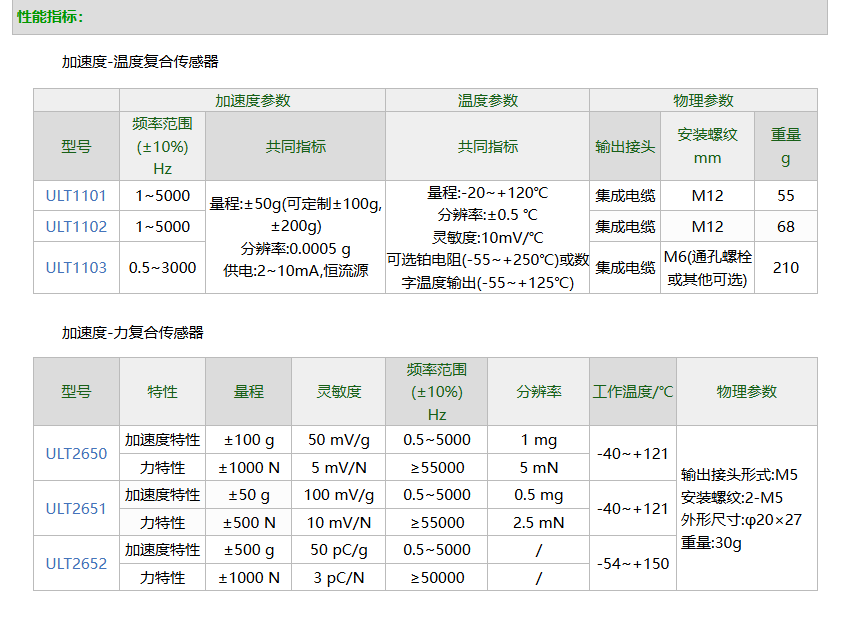The height and width of the screenshot is (635, 853).
Task: Select the 加速度-温度复合传感器 title text
Action: [x=140, y=61]
